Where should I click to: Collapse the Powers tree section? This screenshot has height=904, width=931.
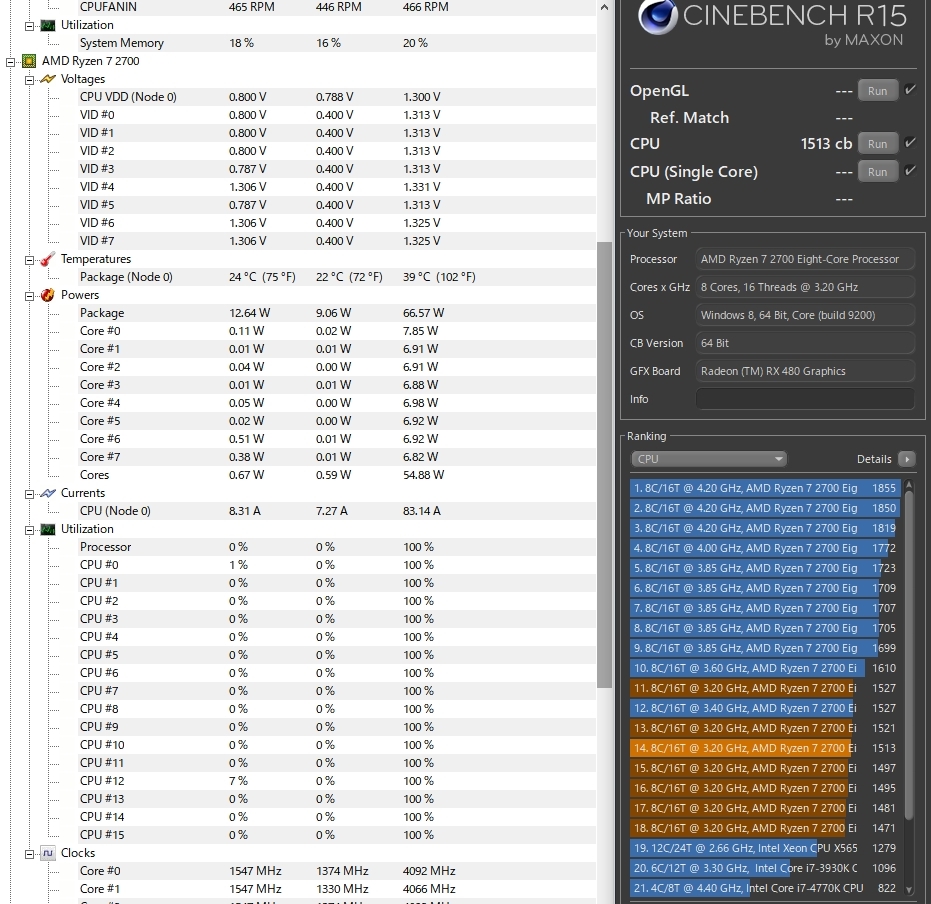click(29, 296)
